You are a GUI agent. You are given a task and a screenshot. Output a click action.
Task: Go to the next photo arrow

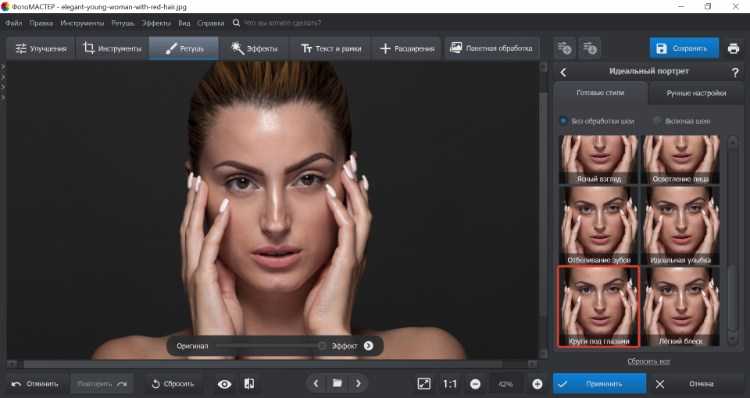(x=358, y=383)
